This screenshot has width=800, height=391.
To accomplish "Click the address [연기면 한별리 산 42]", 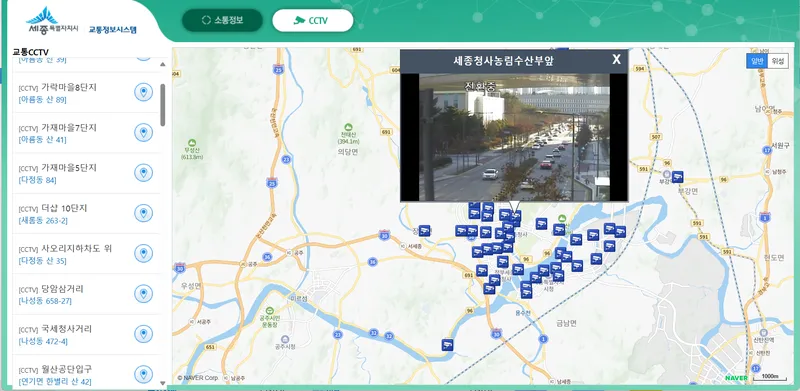I will point(55,382).
